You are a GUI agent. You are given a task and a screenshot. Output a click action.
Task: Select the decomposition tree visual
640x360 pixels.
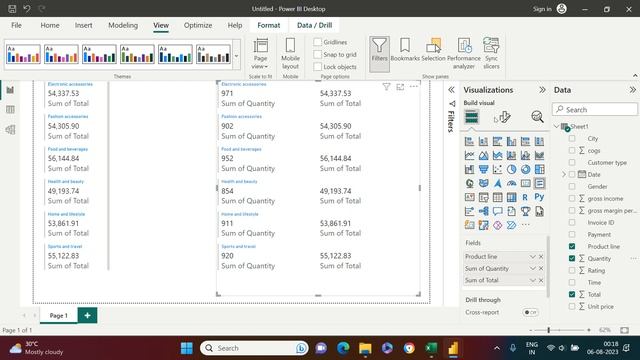tap(483, 211)
